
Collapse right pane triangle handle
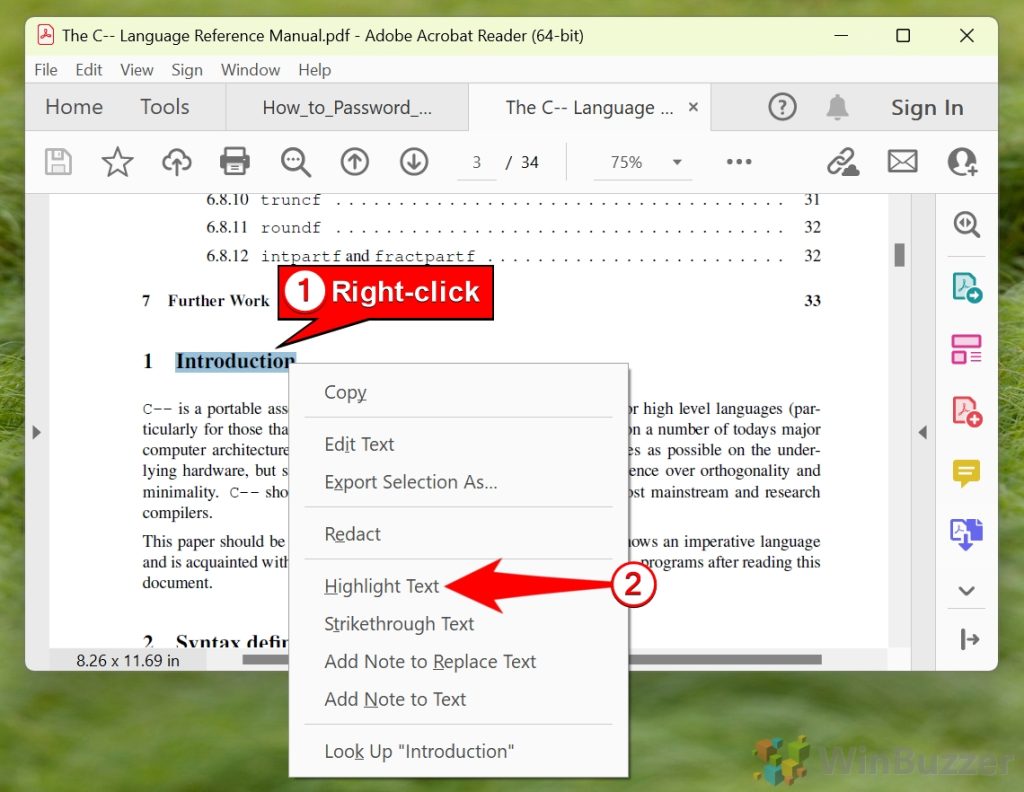pyautogui.click(x=922, y=432)
